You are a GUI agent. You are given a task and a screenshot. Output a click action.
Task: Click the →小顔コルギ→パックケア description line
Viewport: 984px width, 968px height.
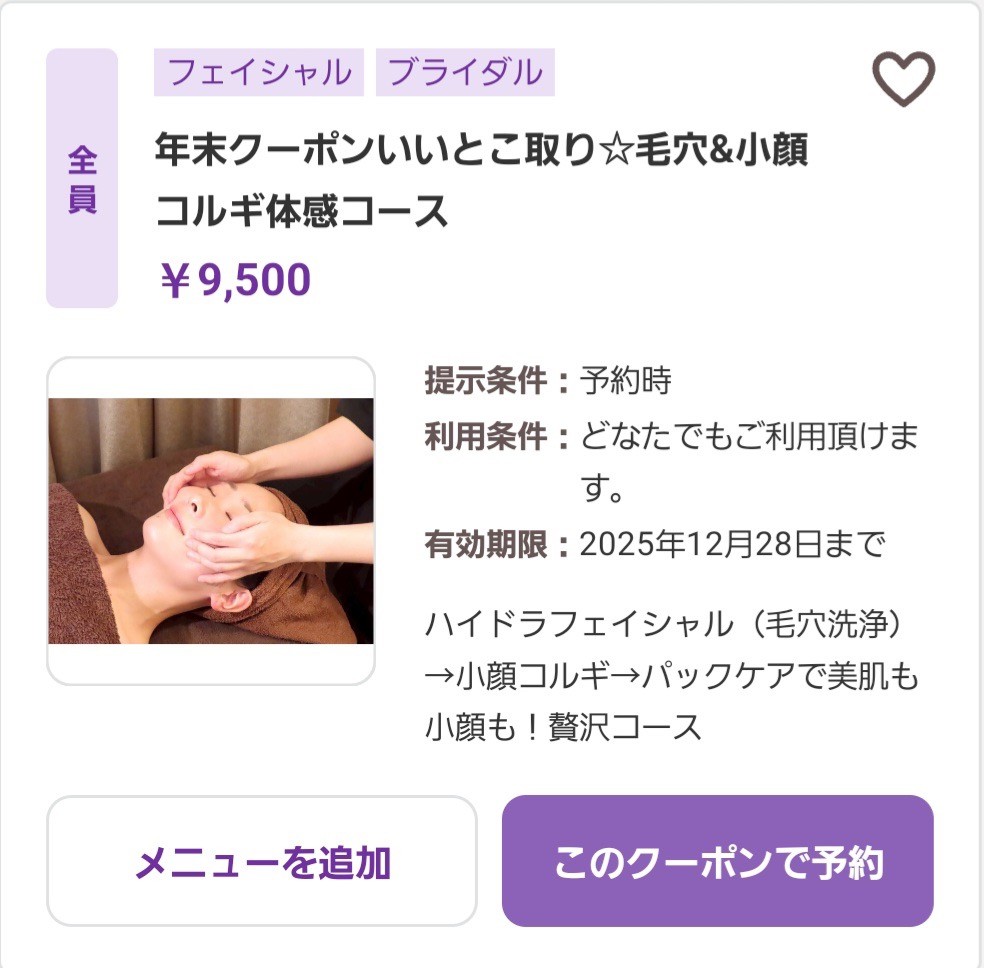click(671, 677)
